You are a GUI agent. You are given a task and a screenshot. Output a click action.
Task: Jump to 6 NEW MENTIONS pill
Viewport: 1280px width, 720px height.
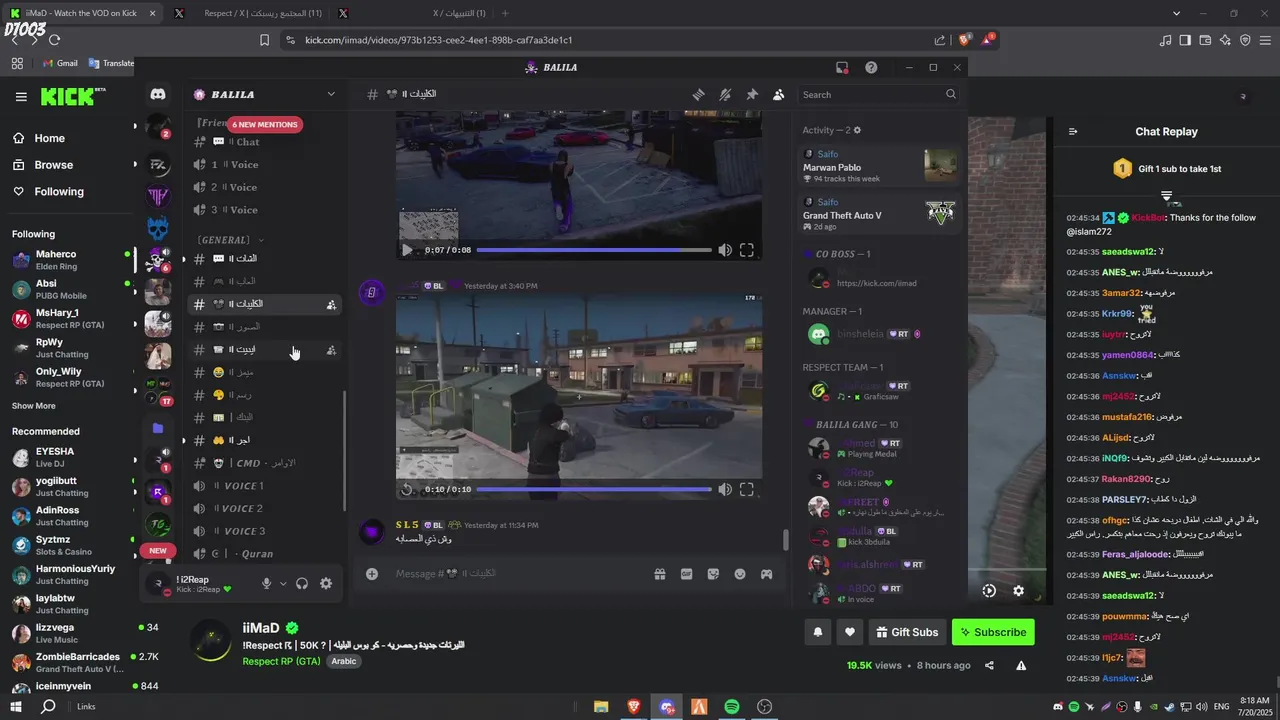265,125
